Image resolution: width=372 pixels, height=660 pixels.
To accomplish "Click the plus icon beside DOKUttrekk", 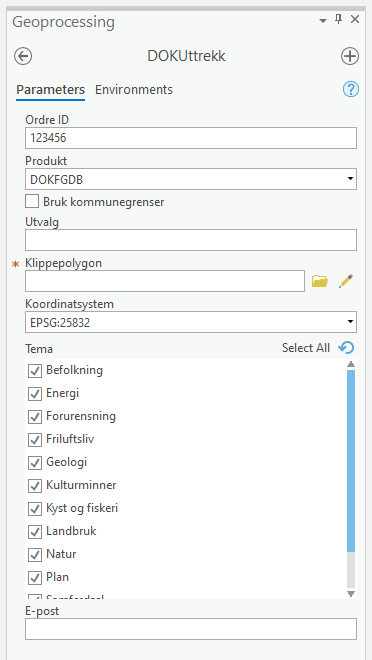I will tap(350, 56).
